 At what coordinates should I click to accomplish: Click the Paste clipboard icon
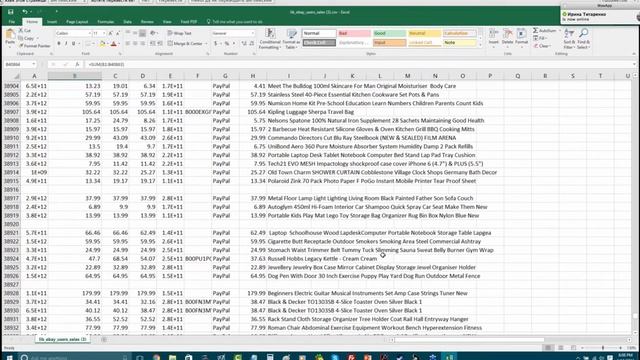pos(10,35)
